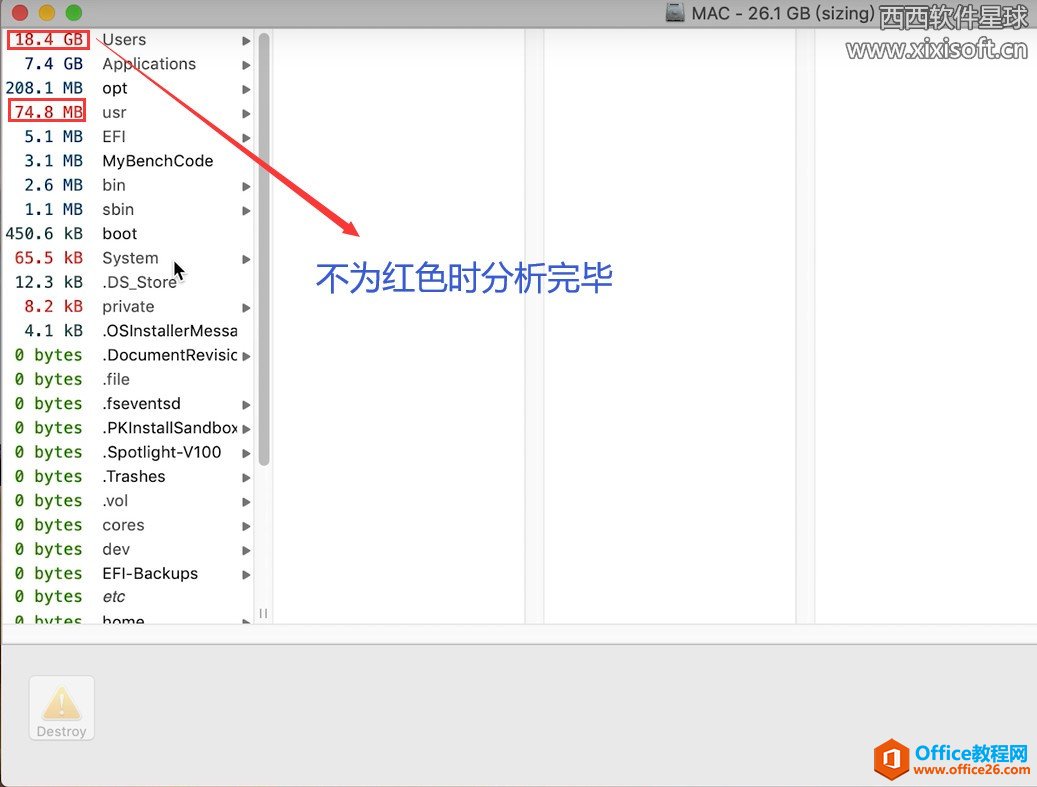Image resolution: width=1037 pixels, height=787 pixels.
Task: Close the window with red button
Action: pos(20,13)
